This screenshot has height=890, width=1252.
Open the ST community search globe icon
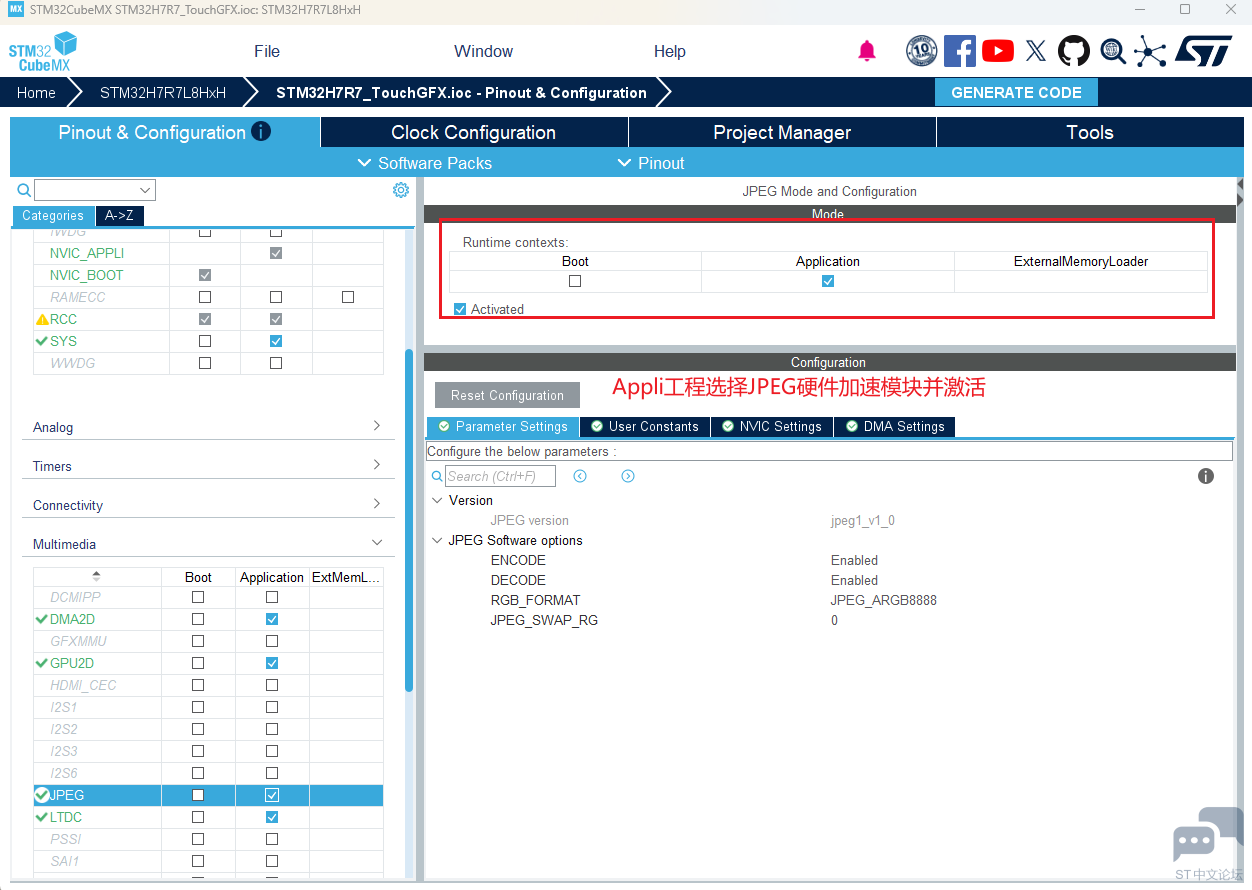click(1112, 51)
